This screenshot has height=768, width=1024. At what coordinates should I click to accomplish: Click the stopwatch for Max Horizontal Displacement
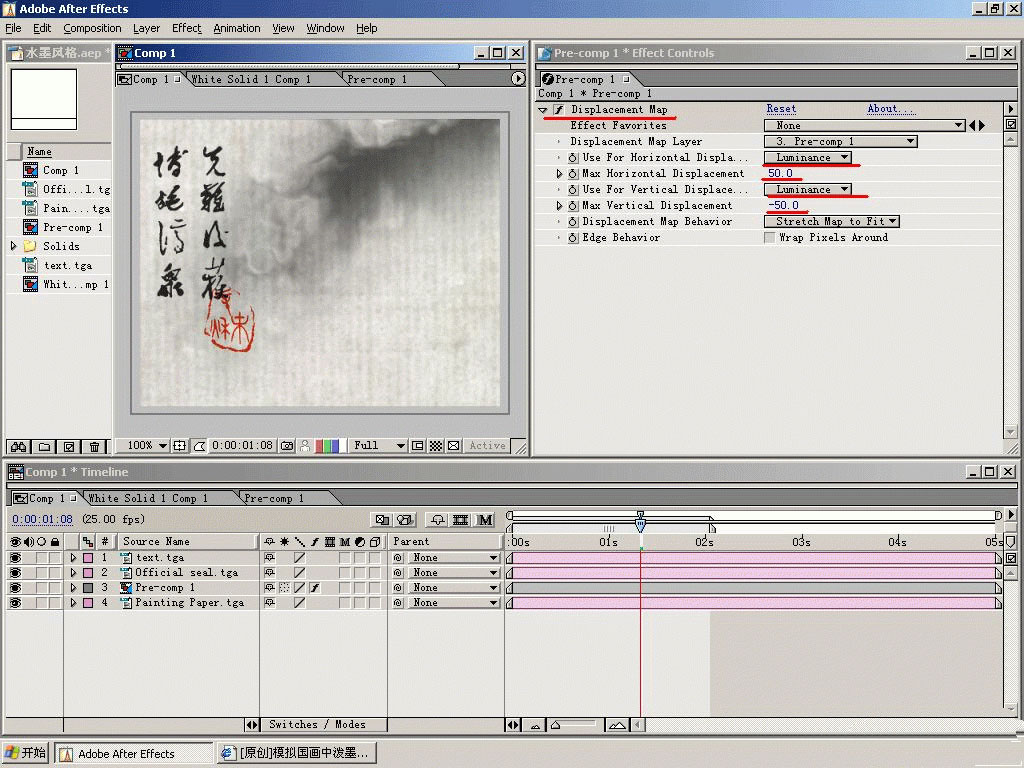573,174
